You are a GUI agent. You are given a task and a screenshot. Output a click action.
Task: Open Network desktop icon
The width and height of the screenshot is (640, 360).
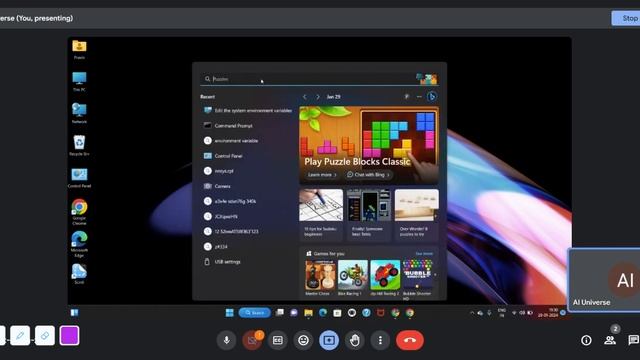click(x=79, y=113)
